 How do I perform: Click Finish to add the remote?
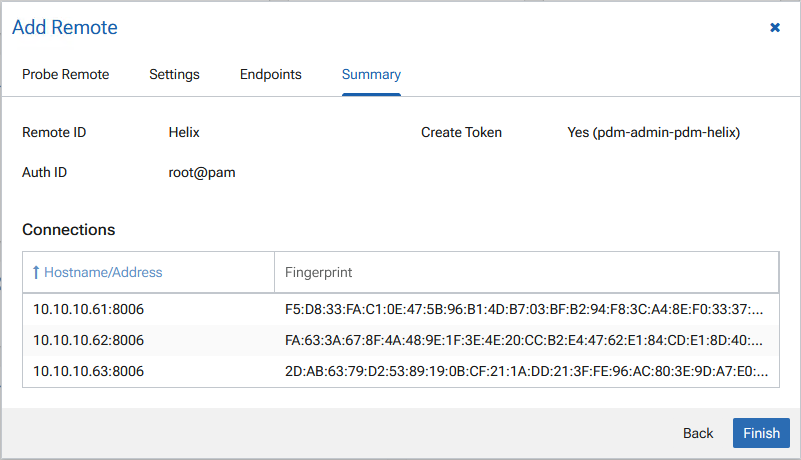point(761,433)
